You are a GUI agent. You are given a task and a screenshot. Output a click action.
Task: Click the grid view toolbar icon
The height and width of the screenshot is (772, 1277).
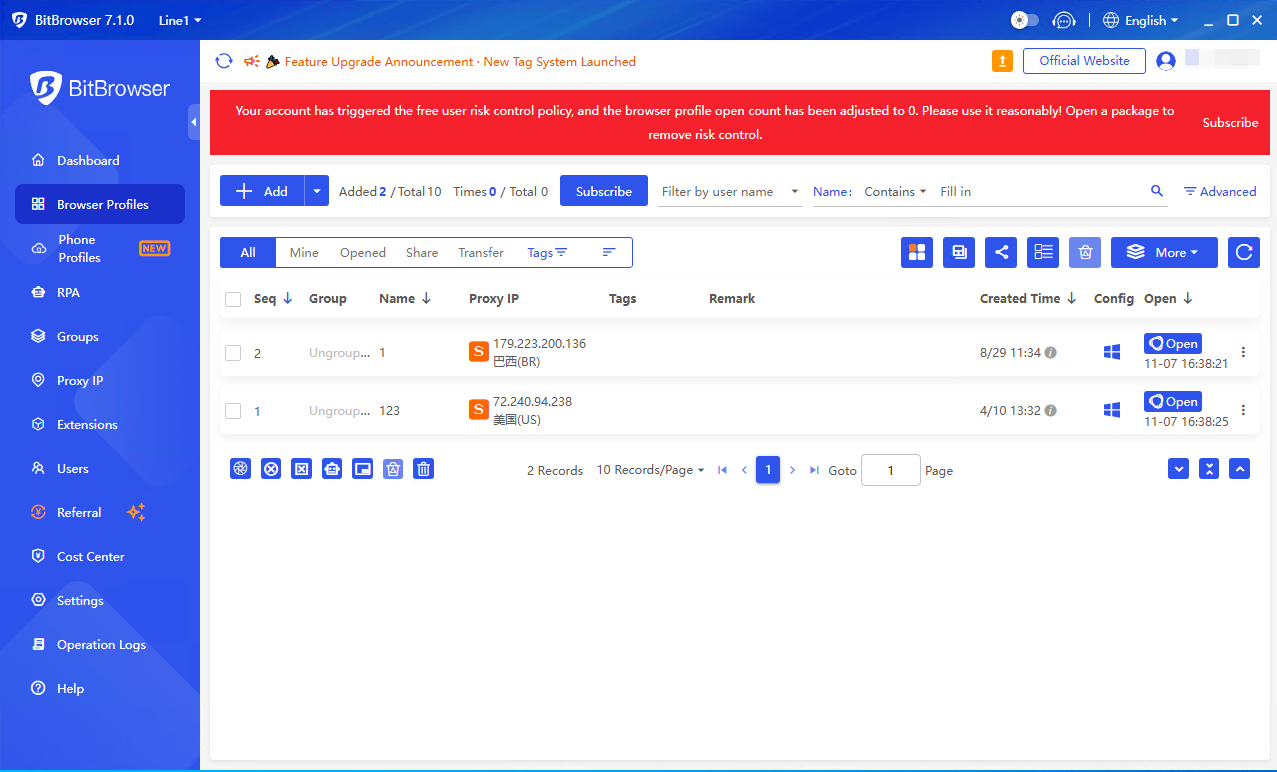point(917,252)
